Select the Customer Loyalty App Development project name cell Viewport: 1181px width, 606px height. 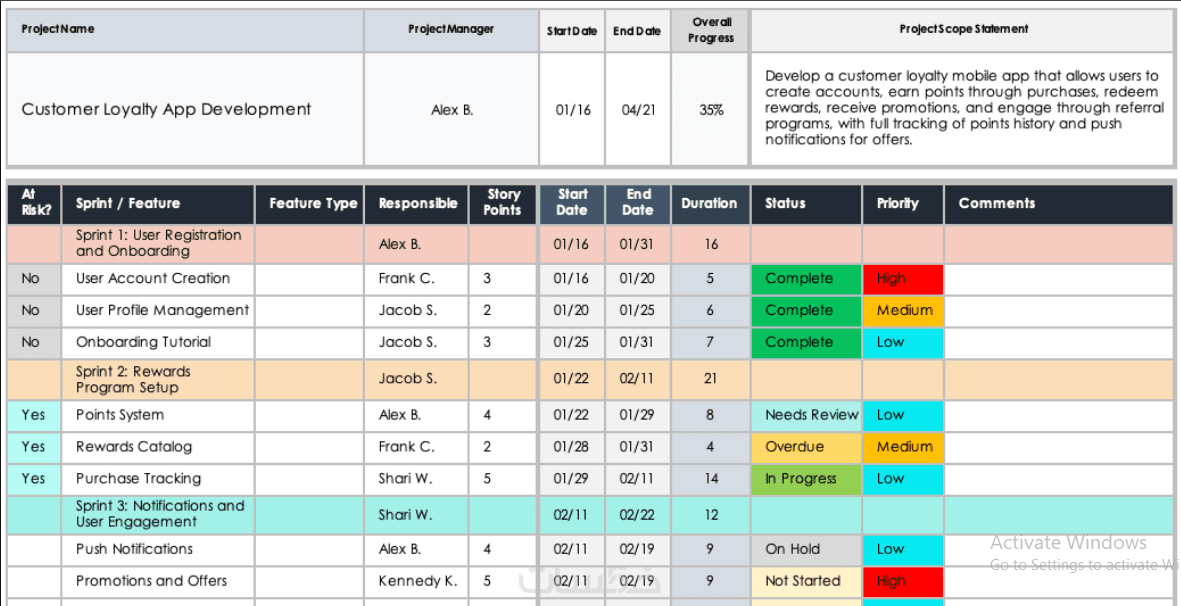[x=185, y=110]
